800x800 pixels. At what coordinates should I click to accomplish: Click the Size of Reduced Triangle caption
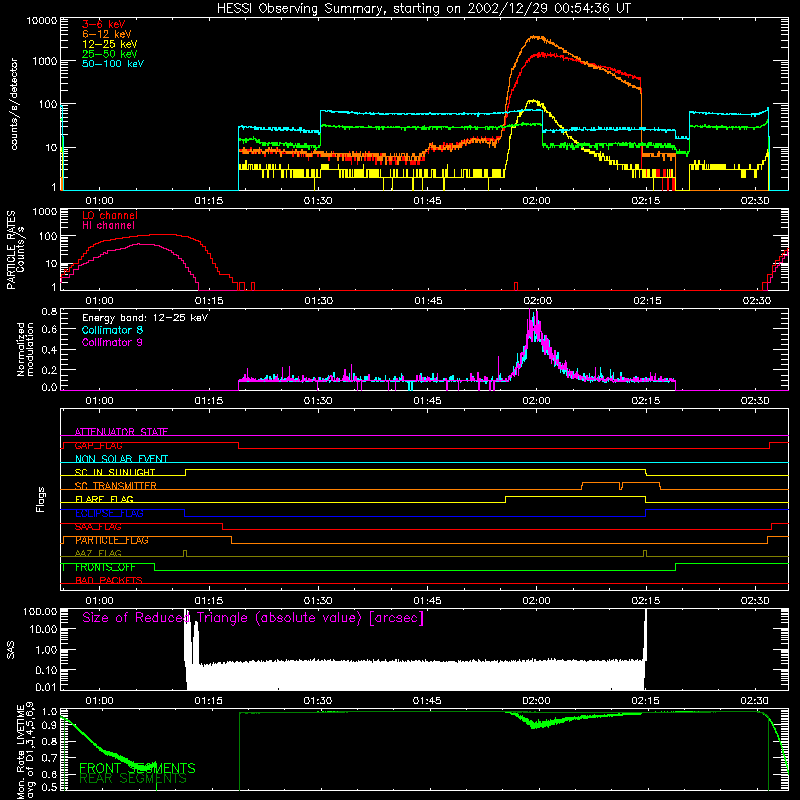(x=253, y=618)
